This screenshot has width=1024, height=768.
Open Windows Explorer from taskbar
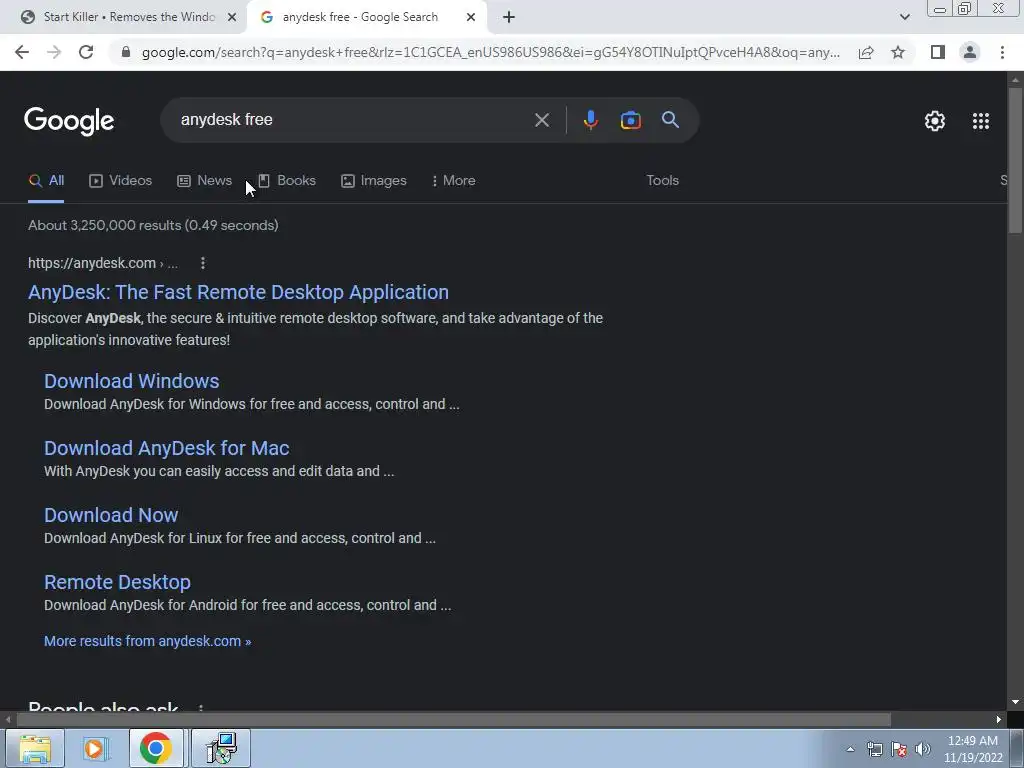click(35, 748)
